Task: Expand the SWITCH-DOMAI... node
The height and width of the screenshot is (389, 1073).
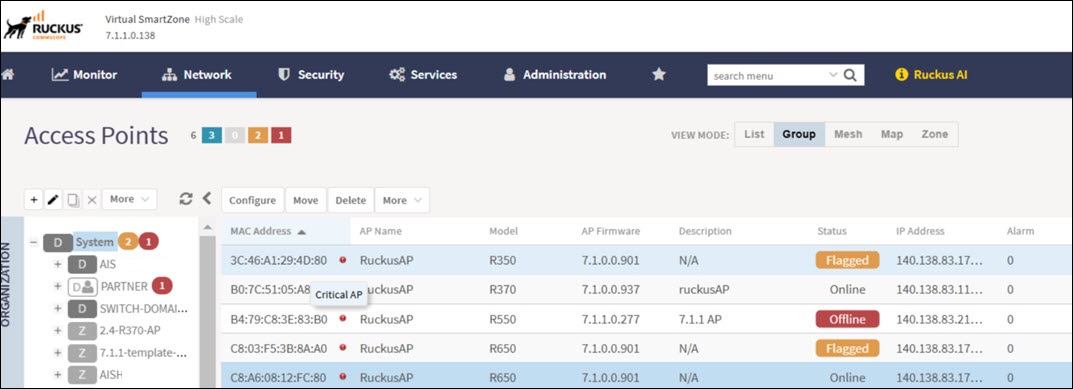Action: pos(57,309)
